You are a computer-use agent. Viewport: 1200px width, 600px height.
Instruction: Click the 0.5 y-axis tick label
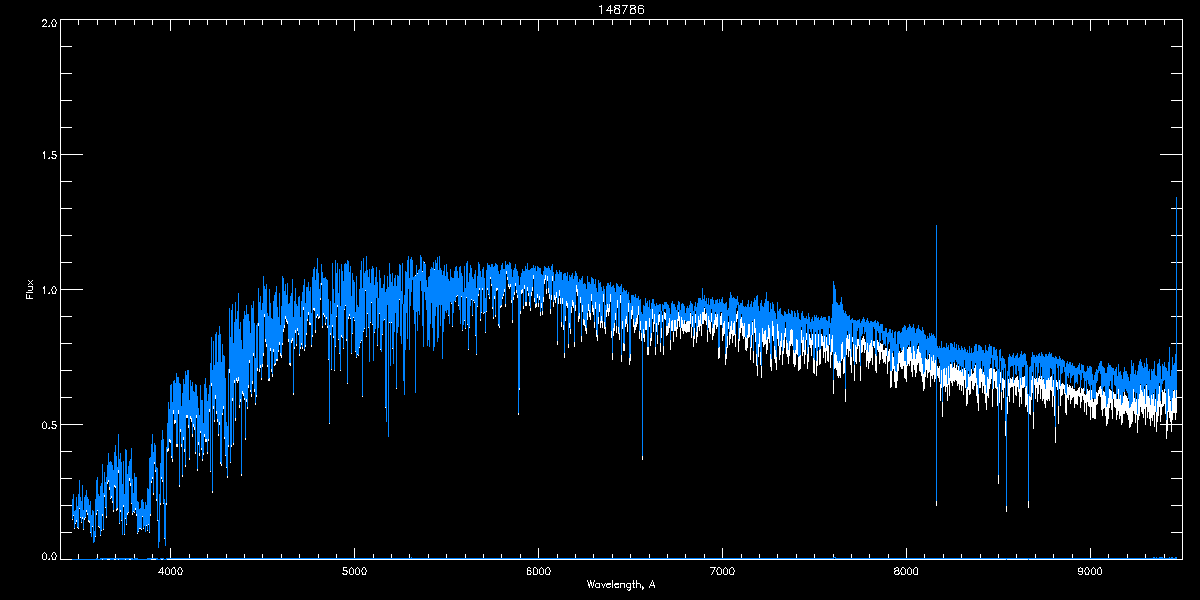(x=47, y=424)
